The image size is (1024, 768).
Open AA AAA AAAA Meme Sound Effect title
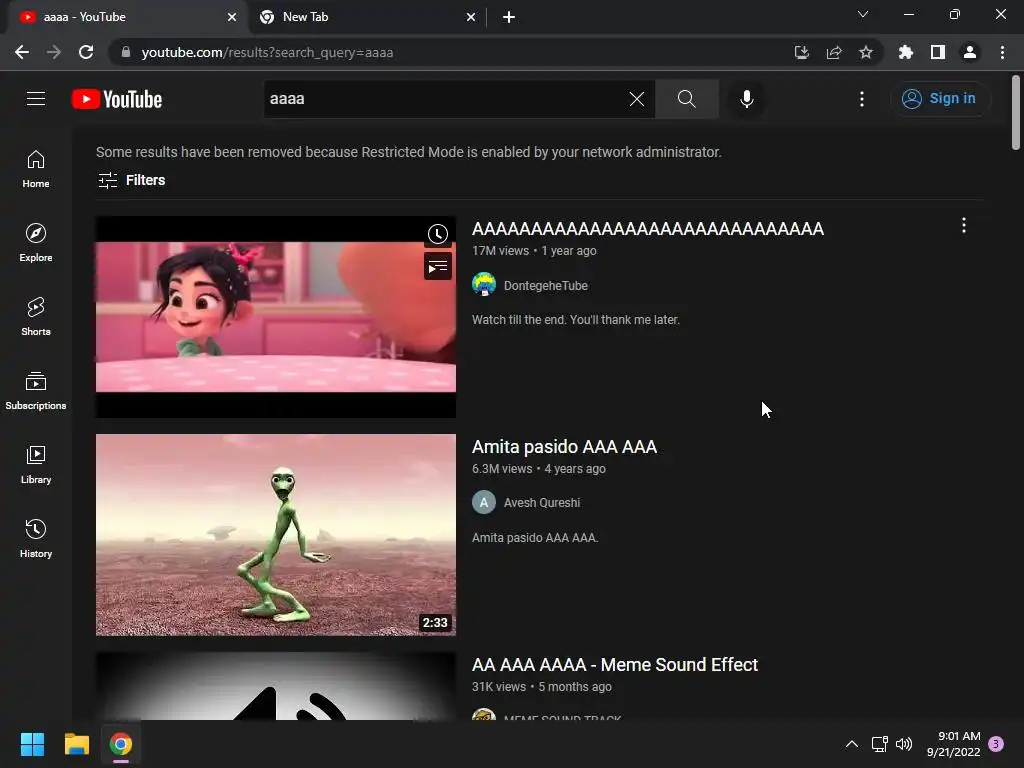tap(615, 665)
